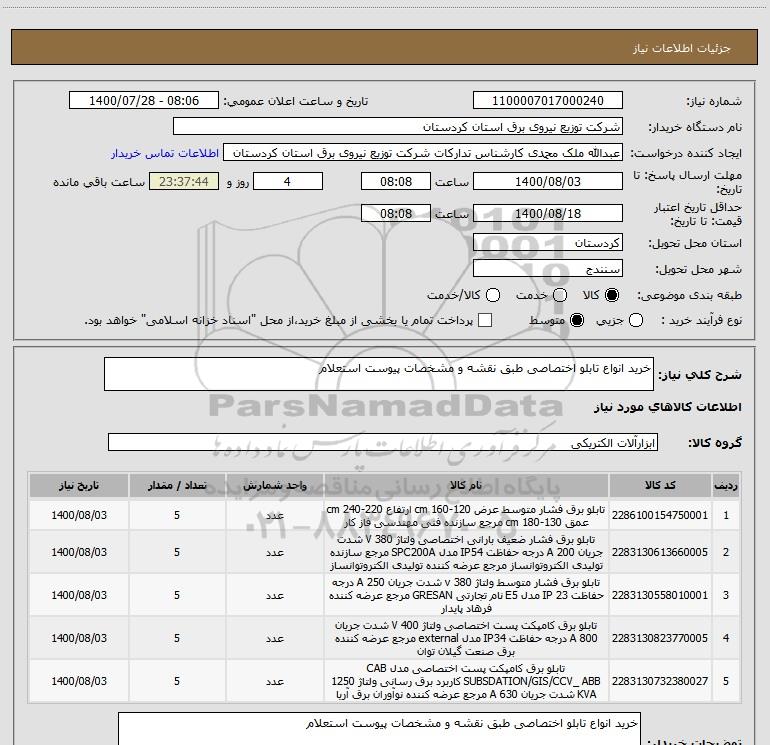Click the تاریخ نیاز column header

[79, 485]
